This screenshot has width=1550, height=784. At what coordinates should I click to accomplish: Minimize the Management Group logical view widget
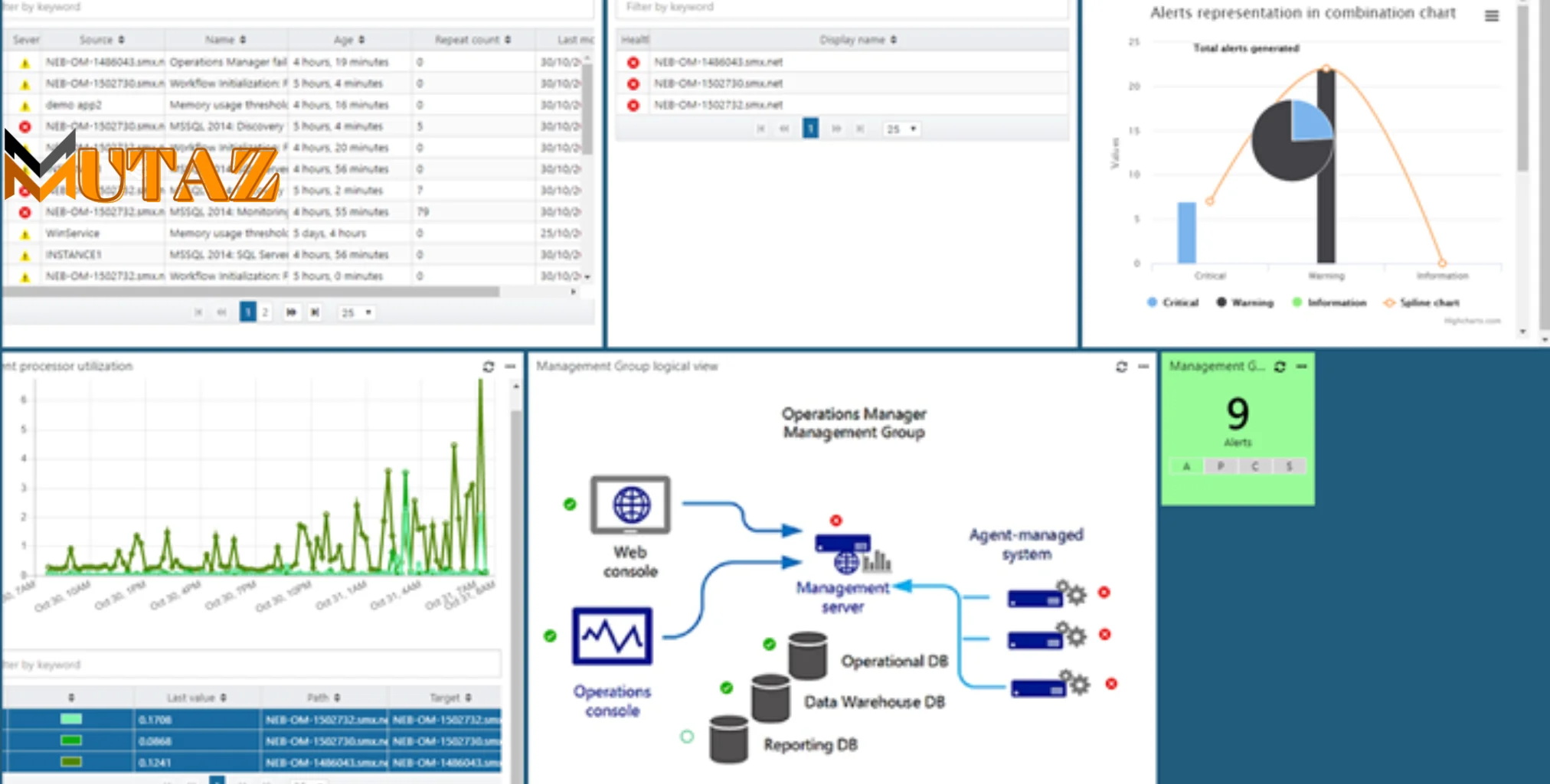tap(1143, 367)
